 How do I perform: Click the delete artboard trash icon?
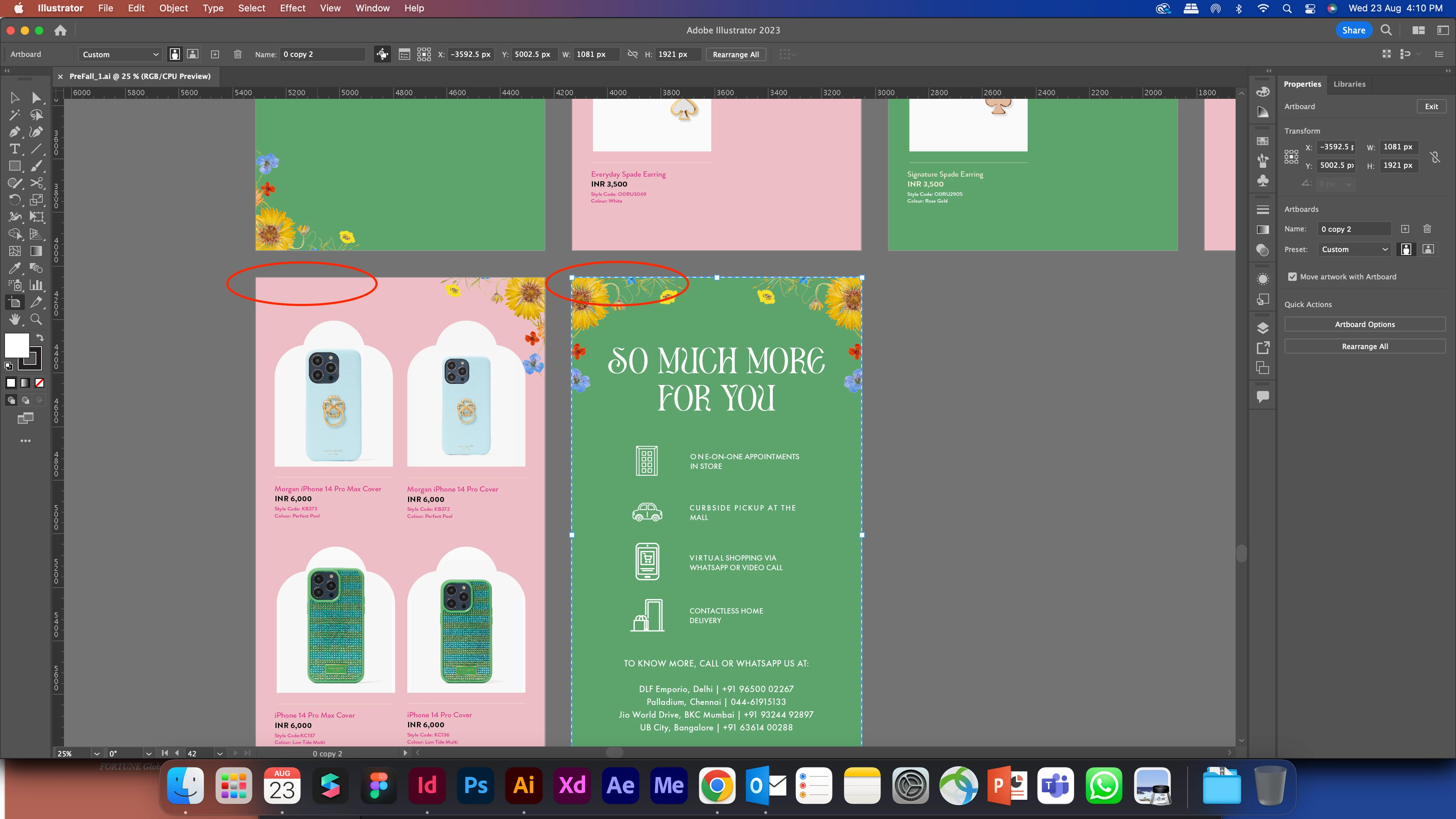pos(237,54)
